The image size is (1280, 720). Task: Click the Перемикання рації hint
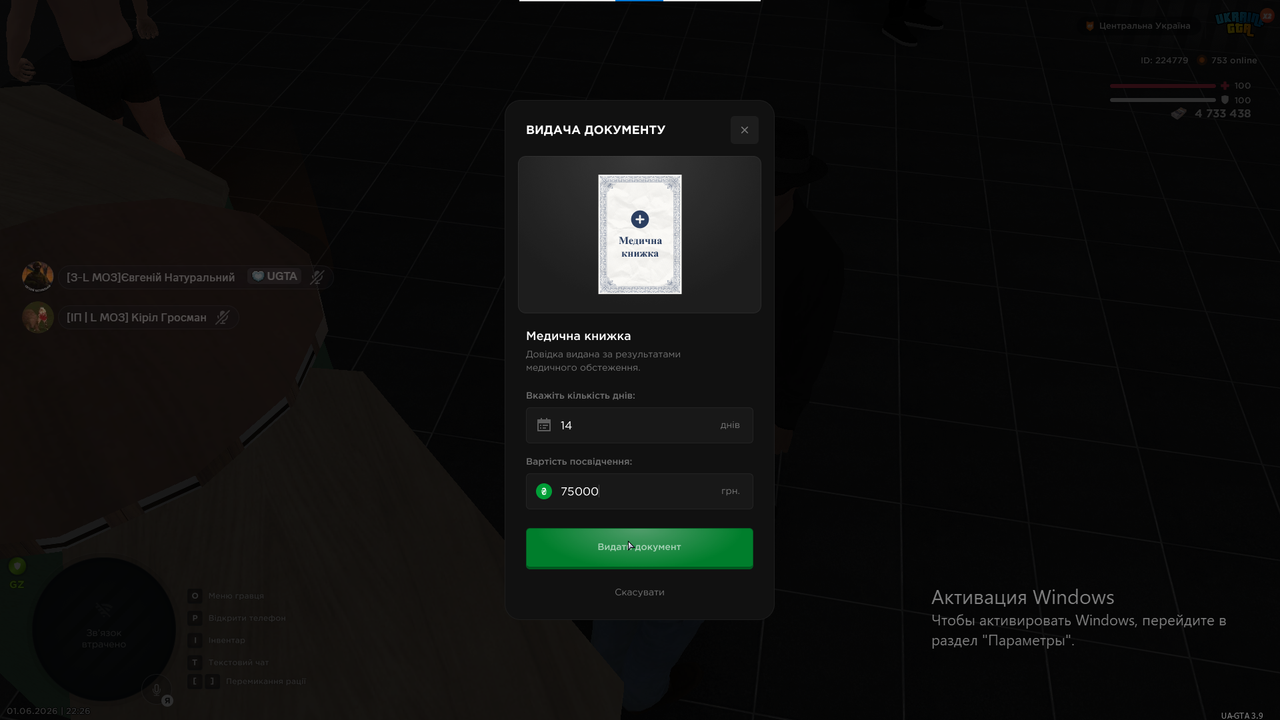(x=266, y=681)
